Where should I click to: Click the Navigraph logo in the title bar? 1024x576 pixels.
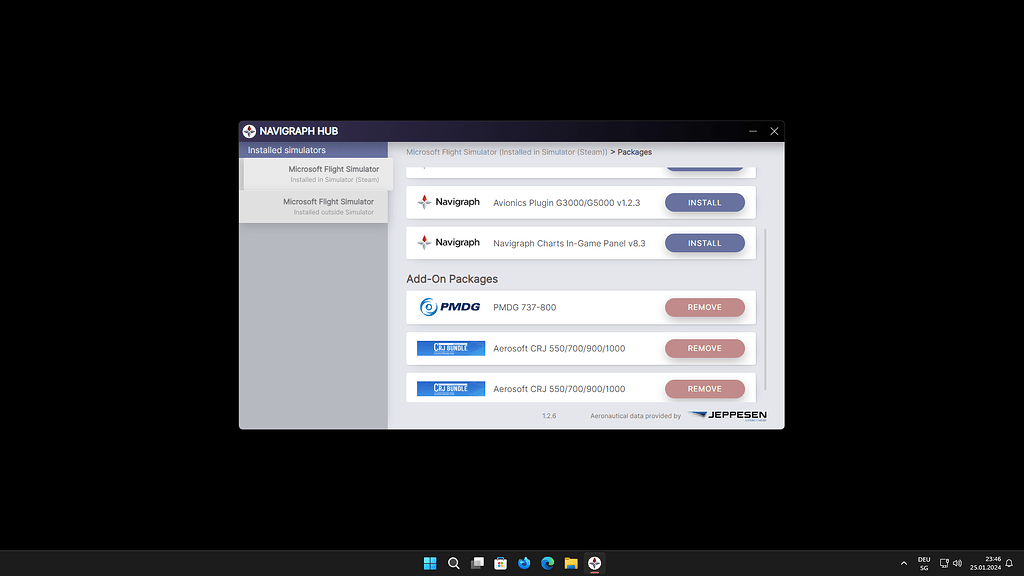(248, 130)
